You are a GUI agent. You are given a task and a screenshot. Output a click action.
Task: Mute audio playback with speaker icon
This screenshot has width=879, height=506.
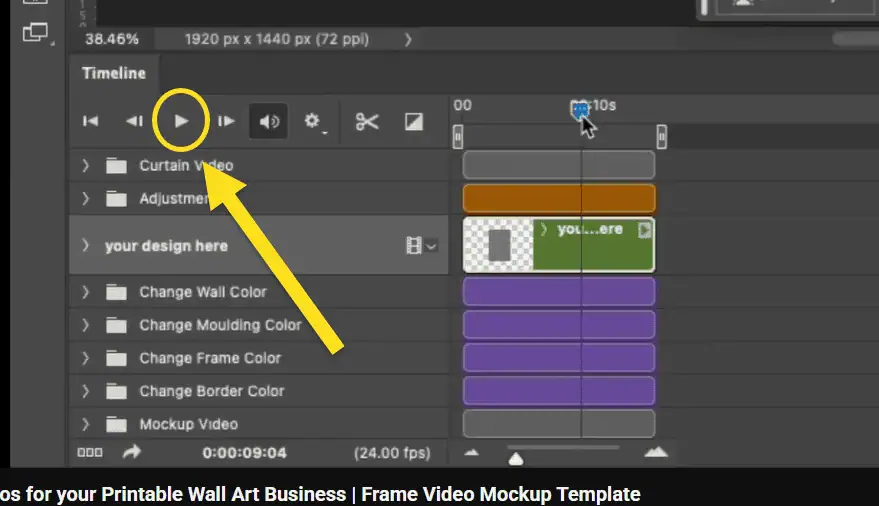(269, 121)
